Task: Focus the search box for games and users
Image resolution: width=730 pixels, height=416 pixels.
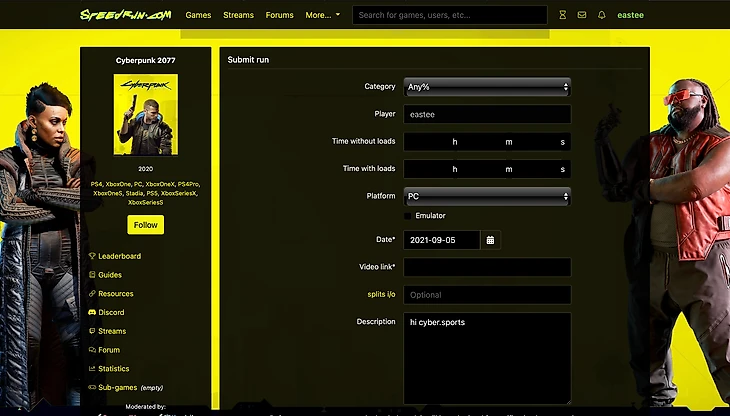Action: click(x=449, y=15)
